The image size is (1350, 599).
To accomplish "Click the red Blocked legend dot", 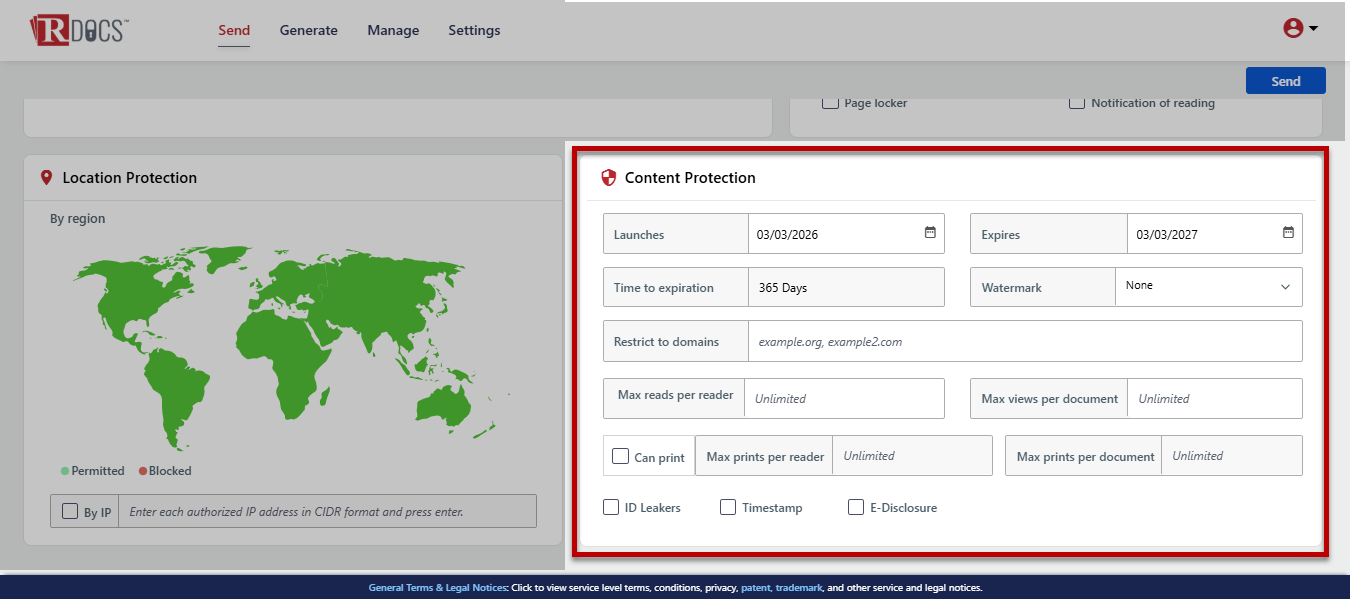I will point(143,471).
